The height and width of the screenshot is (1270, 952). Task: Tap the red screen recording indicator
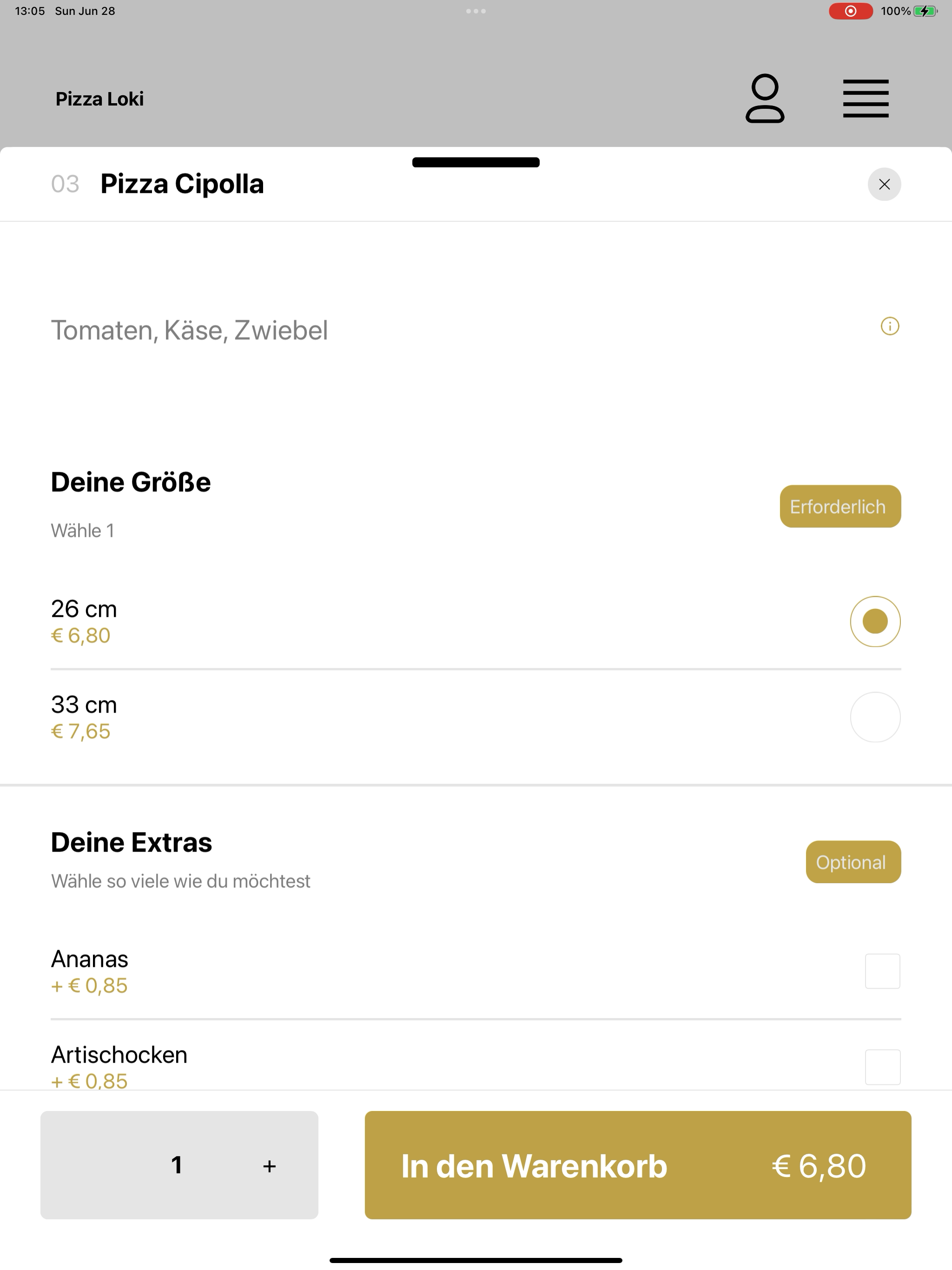point(851,11)
